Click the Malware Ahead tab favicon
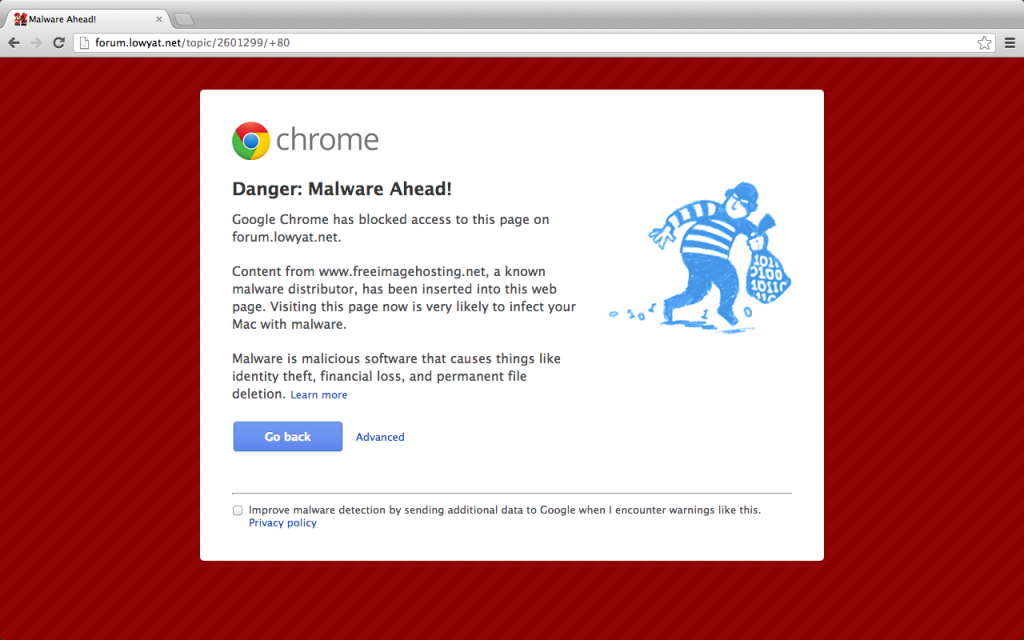 point(19,19)
